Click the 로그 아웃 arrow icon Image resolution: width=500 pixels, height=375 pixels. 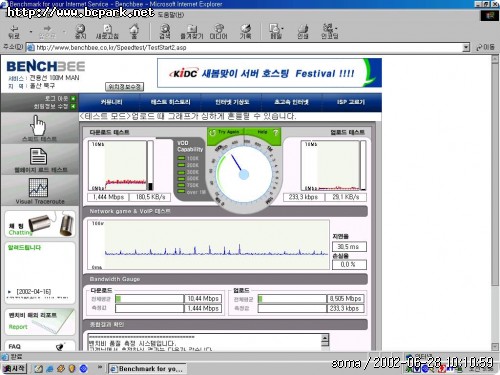[x=73, y=98]
